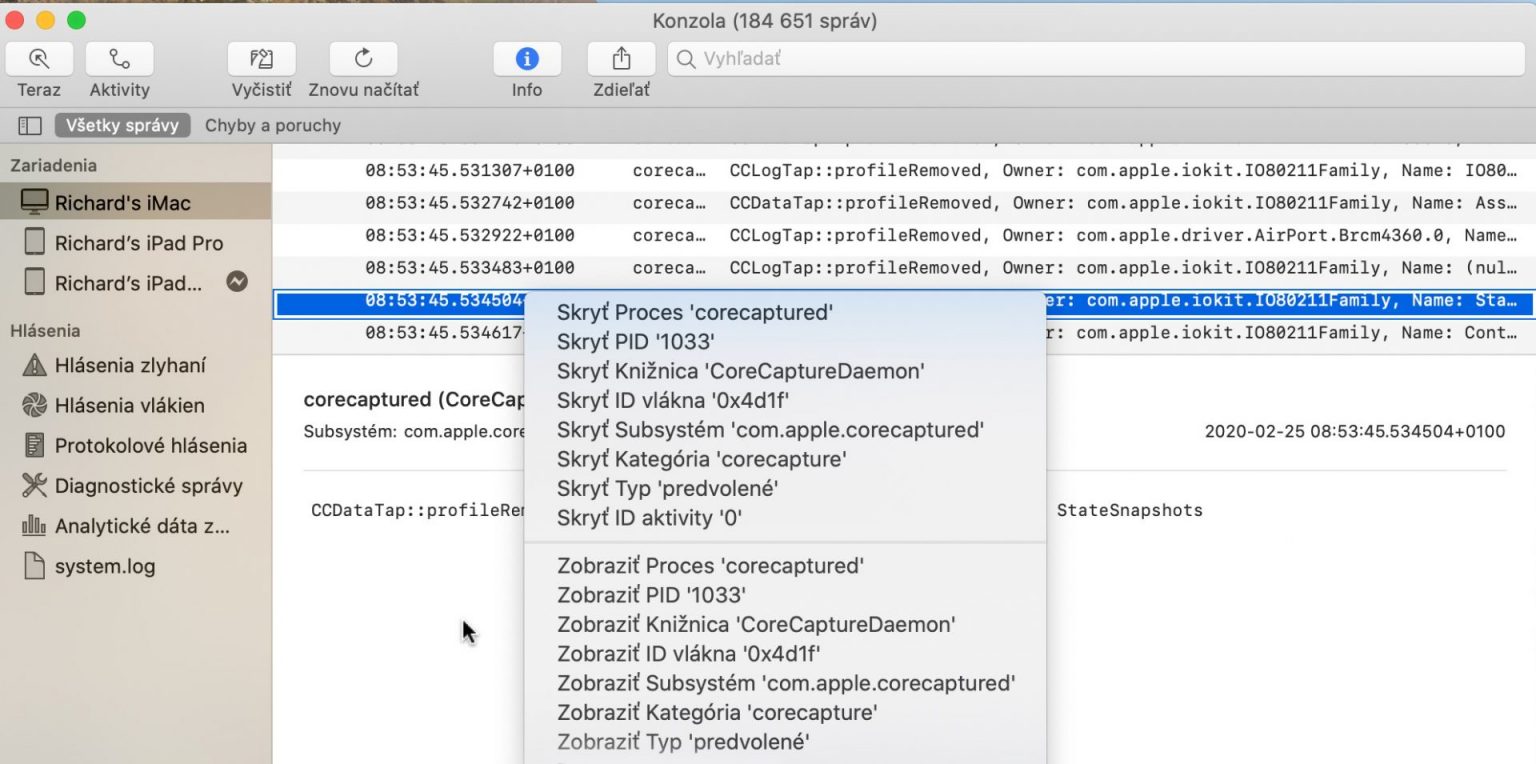Choose Zobraziť Knižnica 'CoreCaptureDaemon'
The image size is (1536, 764).
click(x=785, y=625)
